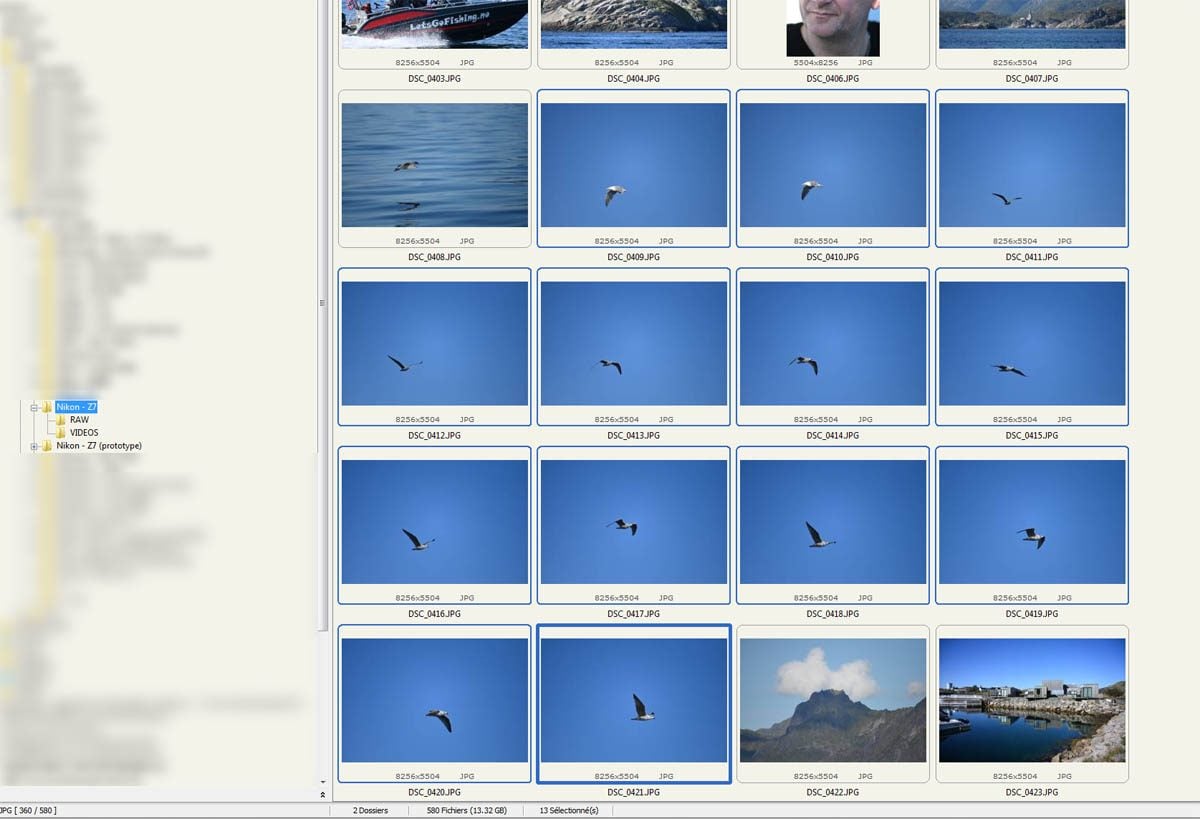Select the DSC_0422.JPG mountain thumbnail

pos(832,700)
